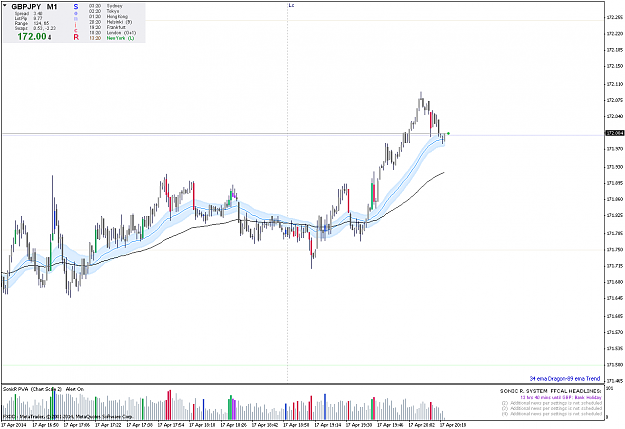Screen dimensions: 625x429
Task: Expand the chart menu triangle beside GBPJPY
Action: 5,6
